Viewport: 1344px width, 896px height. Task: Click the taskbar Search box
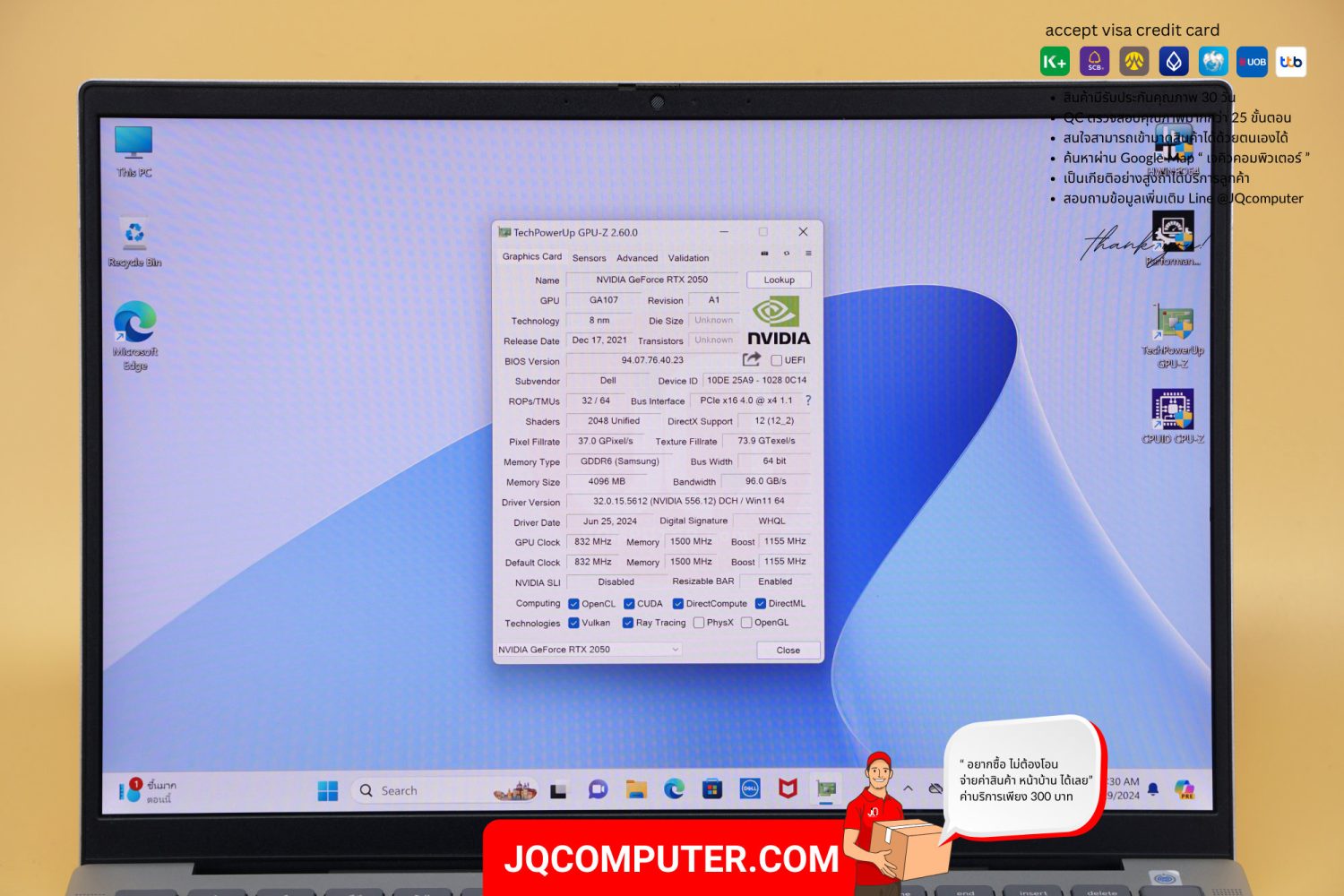[x=444, y=790]
